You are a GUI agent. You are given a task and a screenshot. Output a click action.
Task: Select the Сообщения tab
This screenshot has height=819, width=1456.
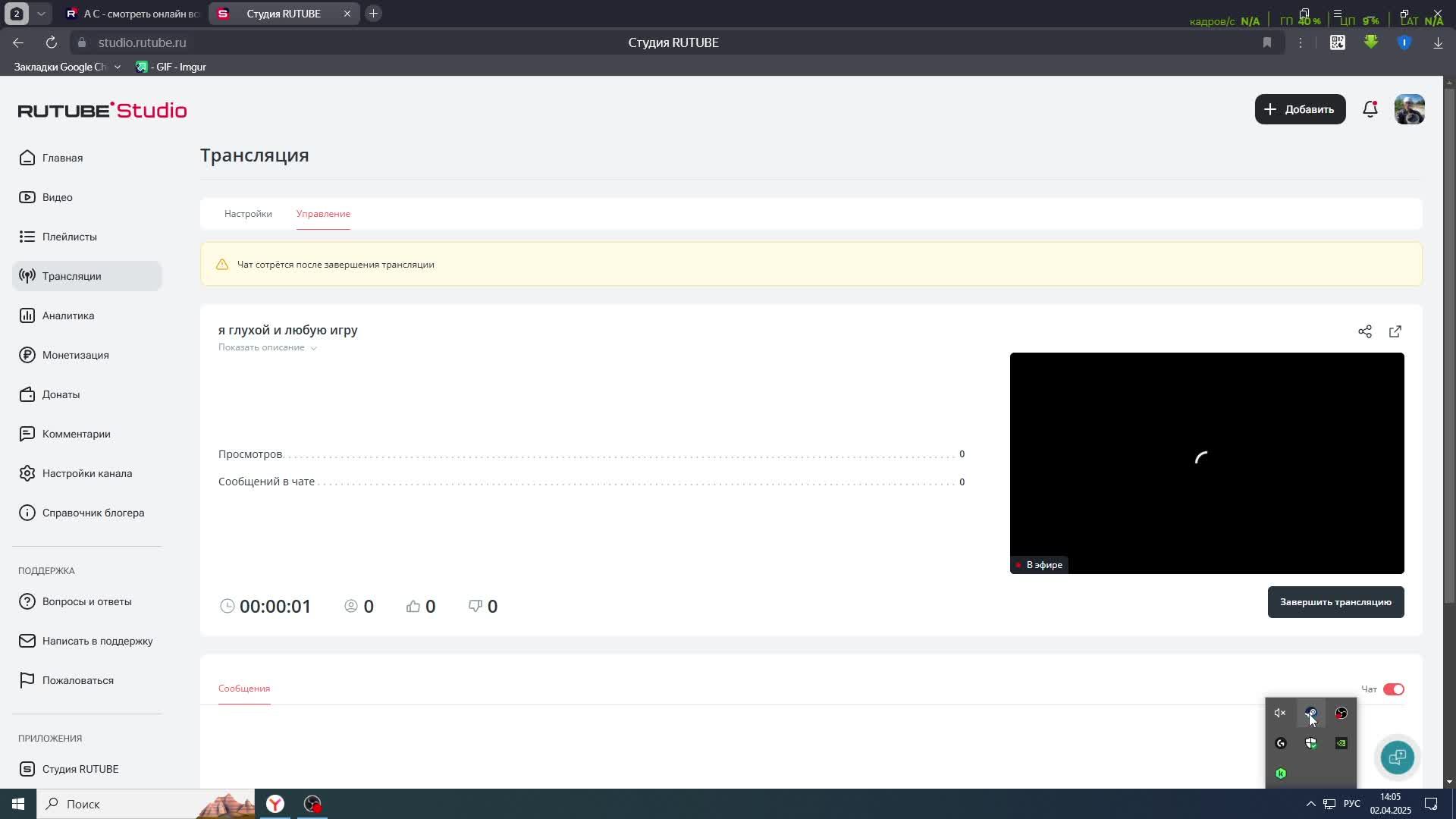[x=244, y=689]
